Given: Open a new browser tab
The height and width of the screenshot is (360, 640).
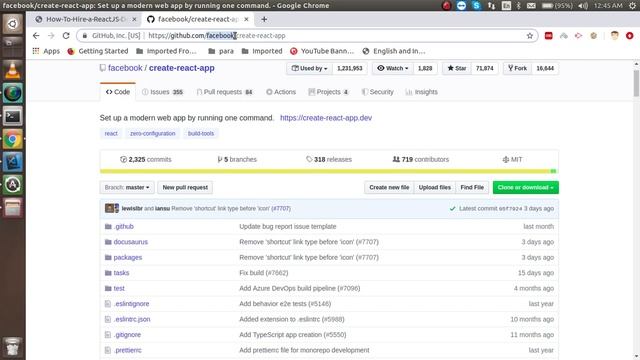Looking at the screenshot, I should click(x=264, y=19).
